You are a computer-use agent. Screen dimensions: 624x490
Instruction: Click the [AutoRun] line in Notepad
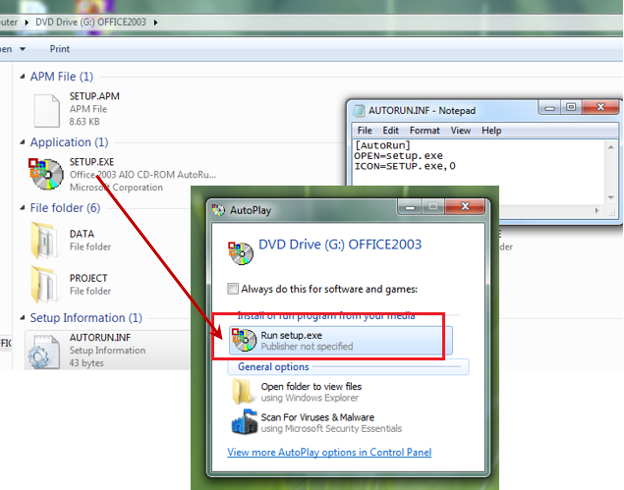[382, 145]
